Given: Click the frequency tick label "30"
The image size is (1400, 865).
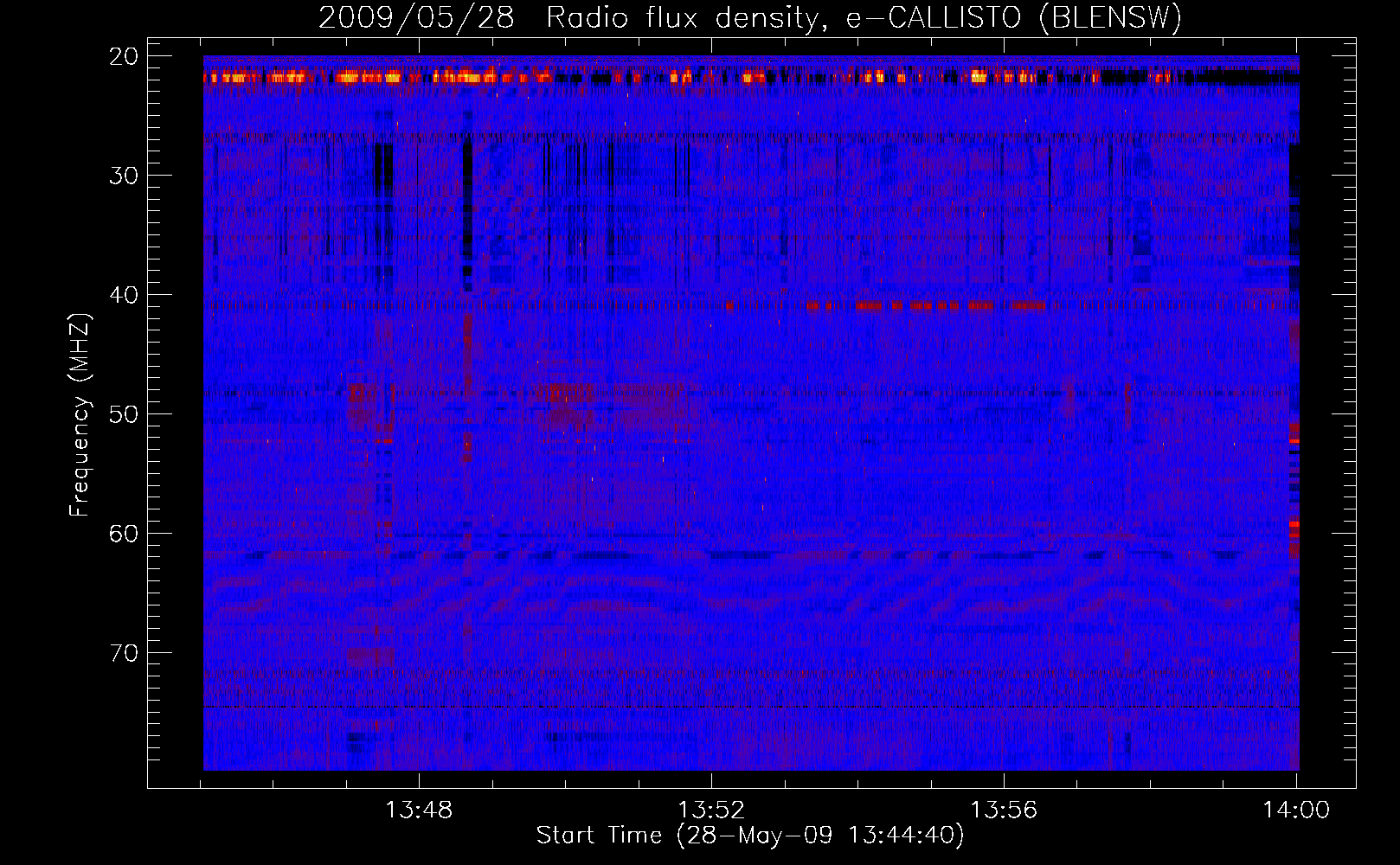Looking at the screenshot, I should click(124, 176).
